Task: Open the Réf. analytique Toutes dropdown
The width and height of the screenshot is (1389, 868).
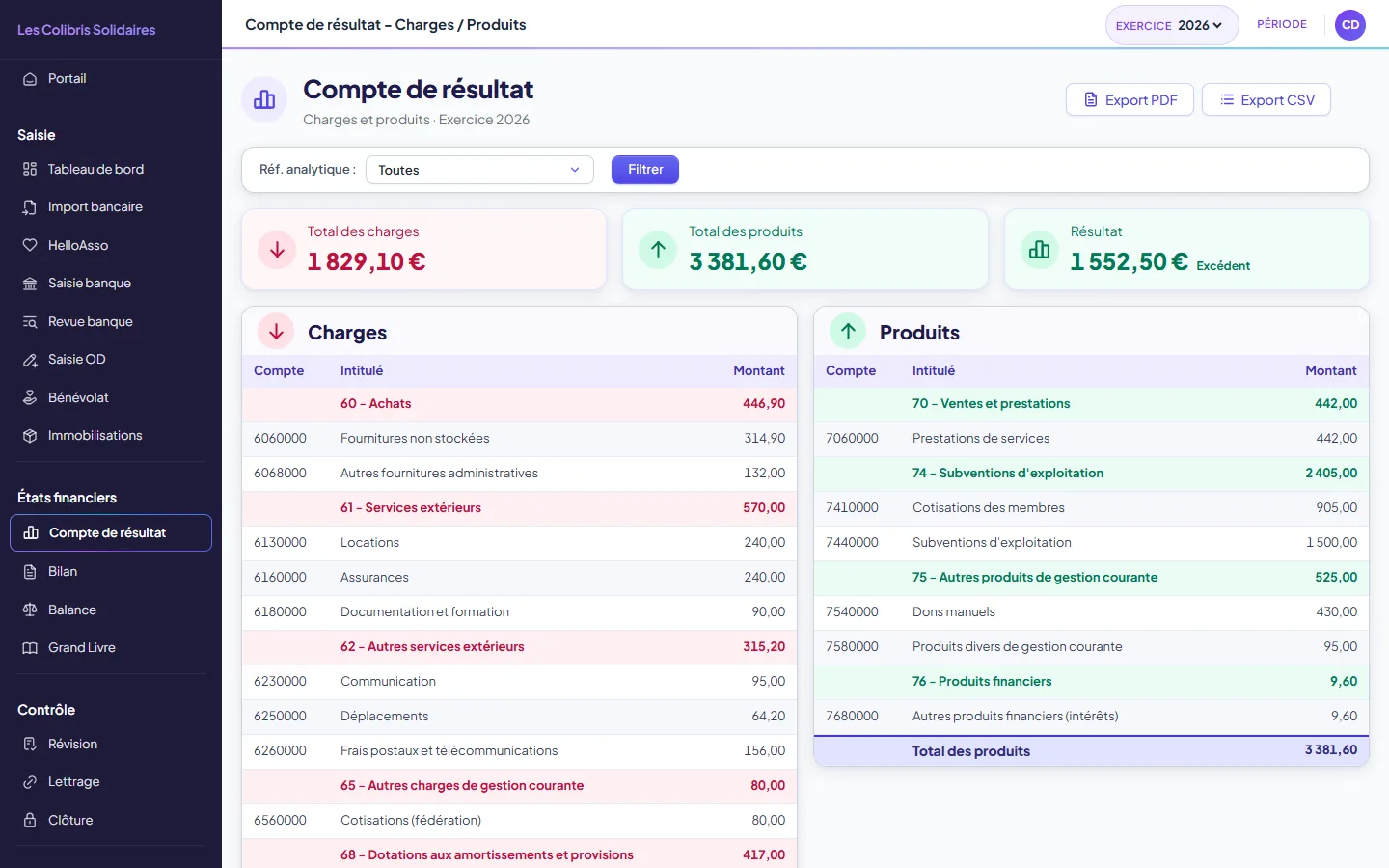Action: click(478, 170)
